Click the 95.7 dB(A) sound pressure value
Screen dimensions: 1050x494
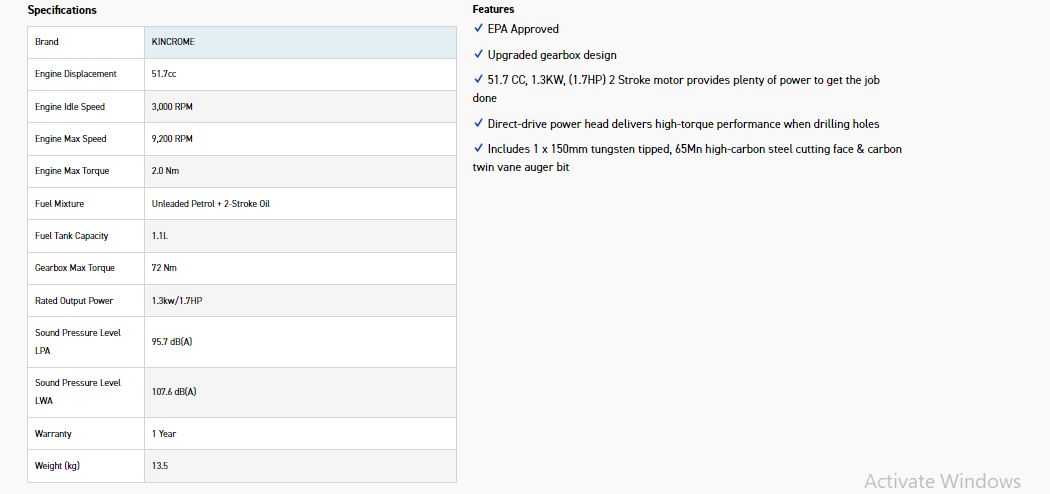coord(172,342)
